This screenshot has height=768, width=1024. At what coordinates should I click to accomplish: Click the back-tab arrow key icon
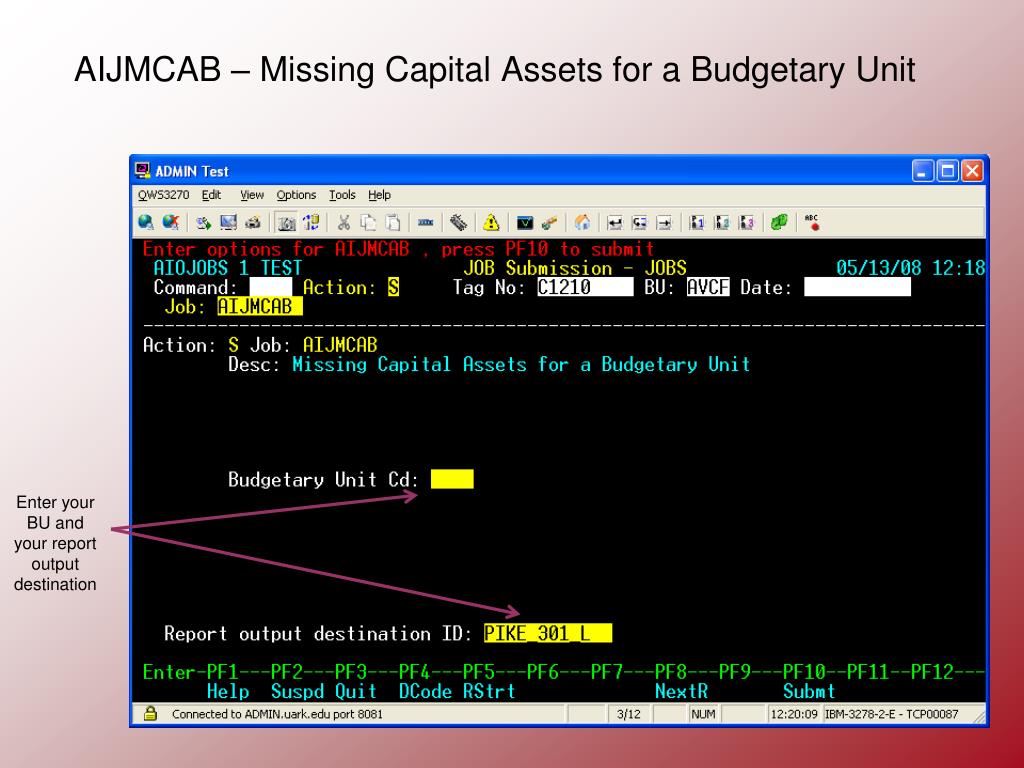click(x=639, y=223)
